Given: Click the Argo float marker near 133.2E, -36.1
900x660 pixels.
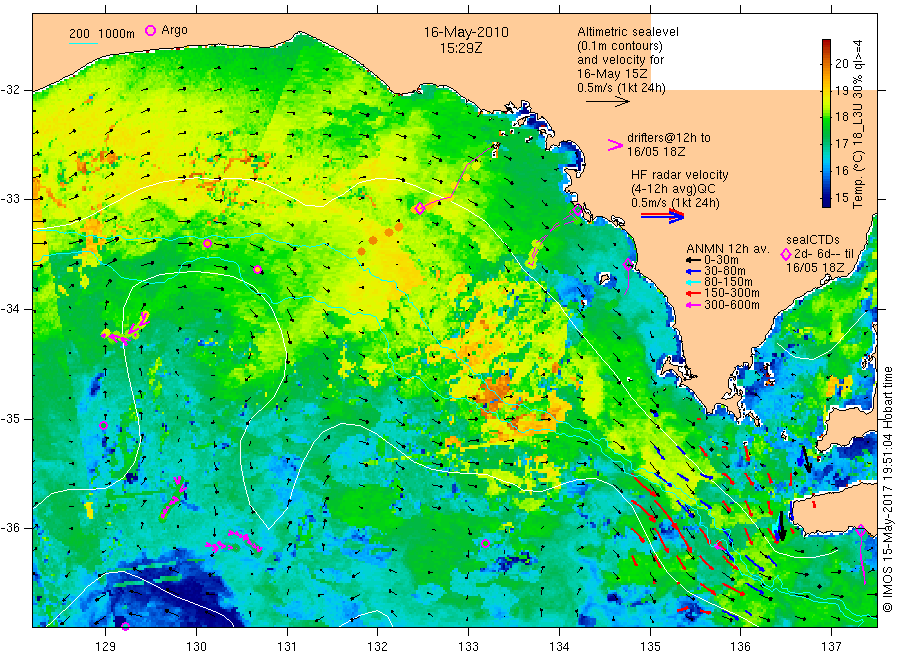Looking at the screenshot, I should pos(485,543).
